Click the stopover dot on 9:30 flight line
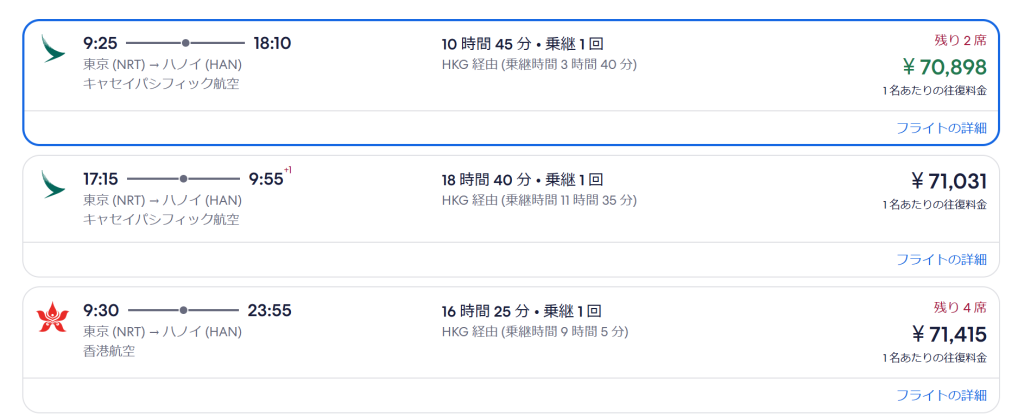The height and width of the screenshot is (415, 1024). pos(185,311)
